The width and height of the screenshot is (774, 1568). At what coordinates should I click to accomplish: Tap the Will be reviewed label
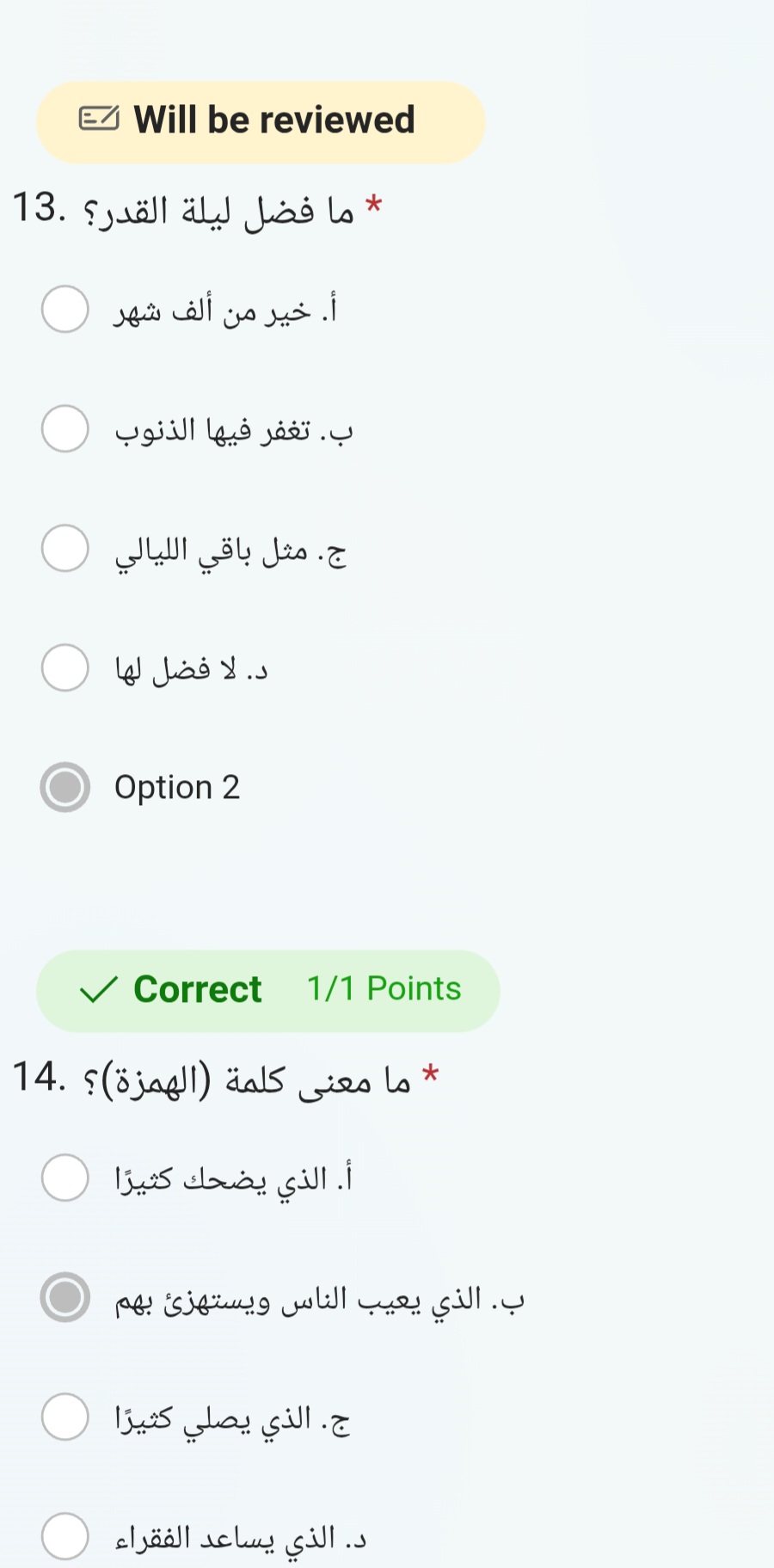(274, 120)
